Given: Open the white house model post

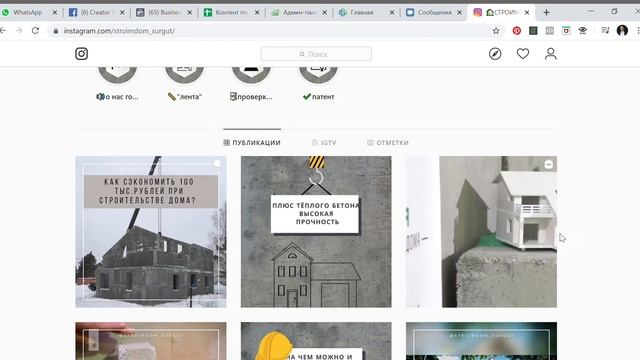Looking at the screenshot, I should coord(481,231).
